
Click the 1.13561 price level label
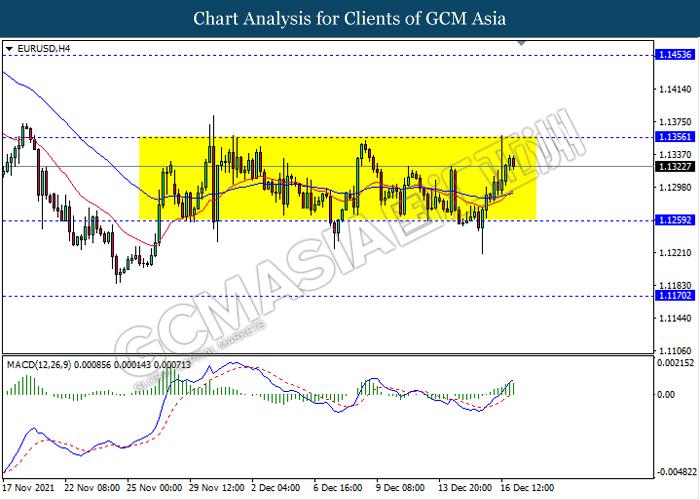[675, 137]
